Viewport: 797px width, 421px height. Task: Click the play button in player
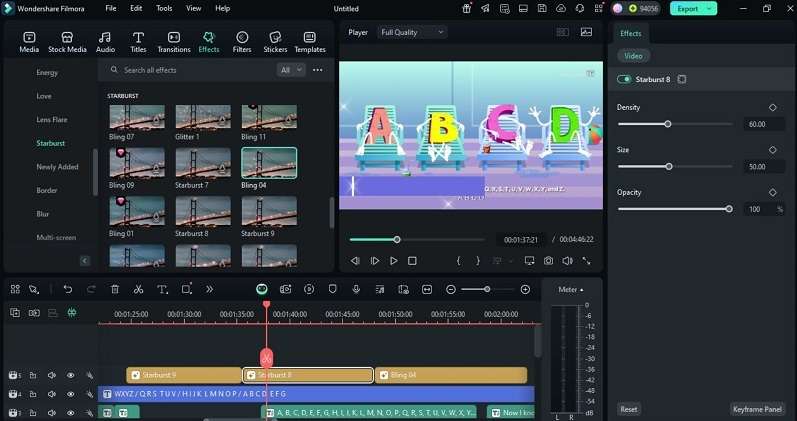[x=393, y=261]
